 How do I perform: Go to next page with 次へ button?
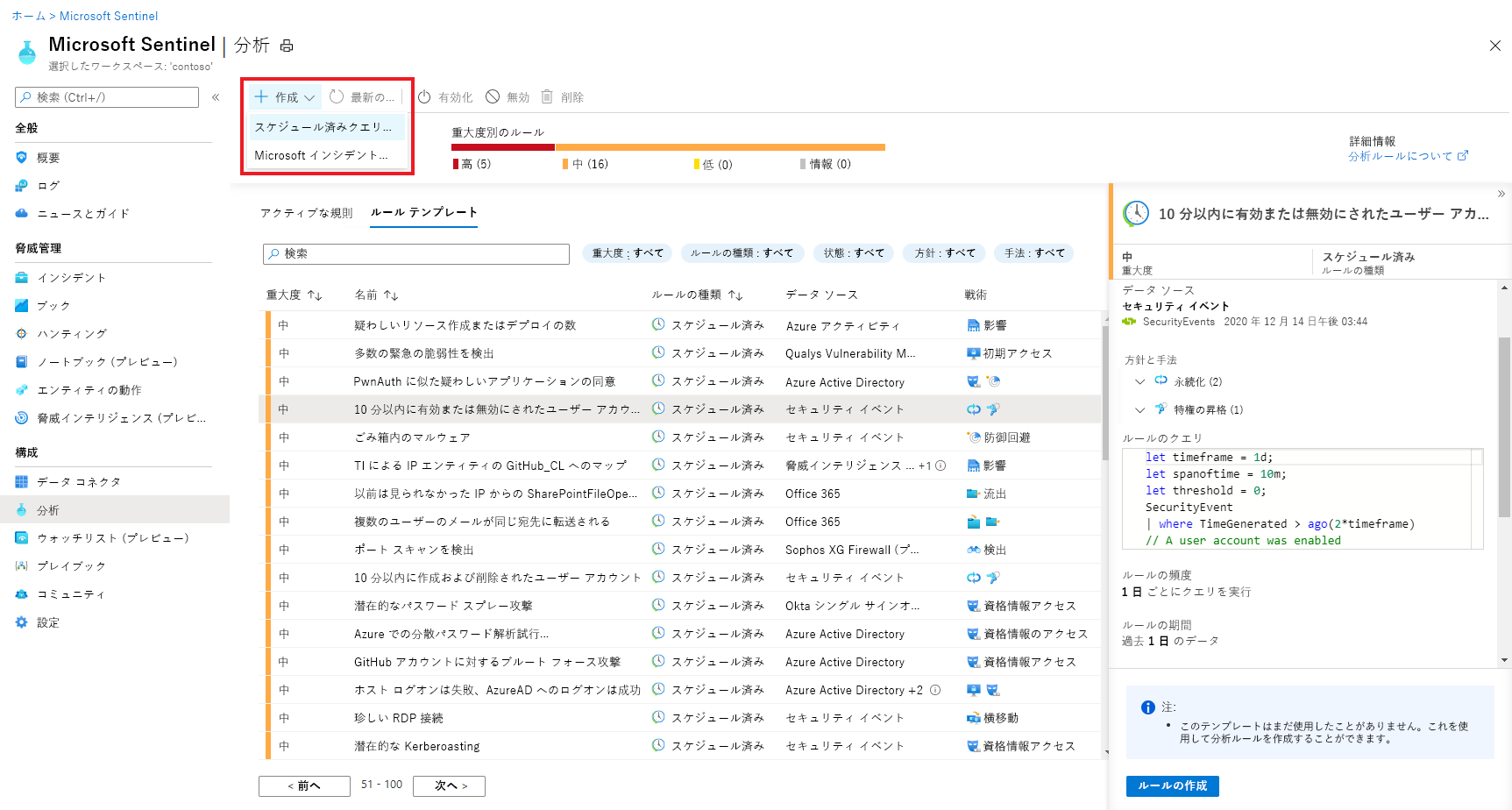click(449, 785)
